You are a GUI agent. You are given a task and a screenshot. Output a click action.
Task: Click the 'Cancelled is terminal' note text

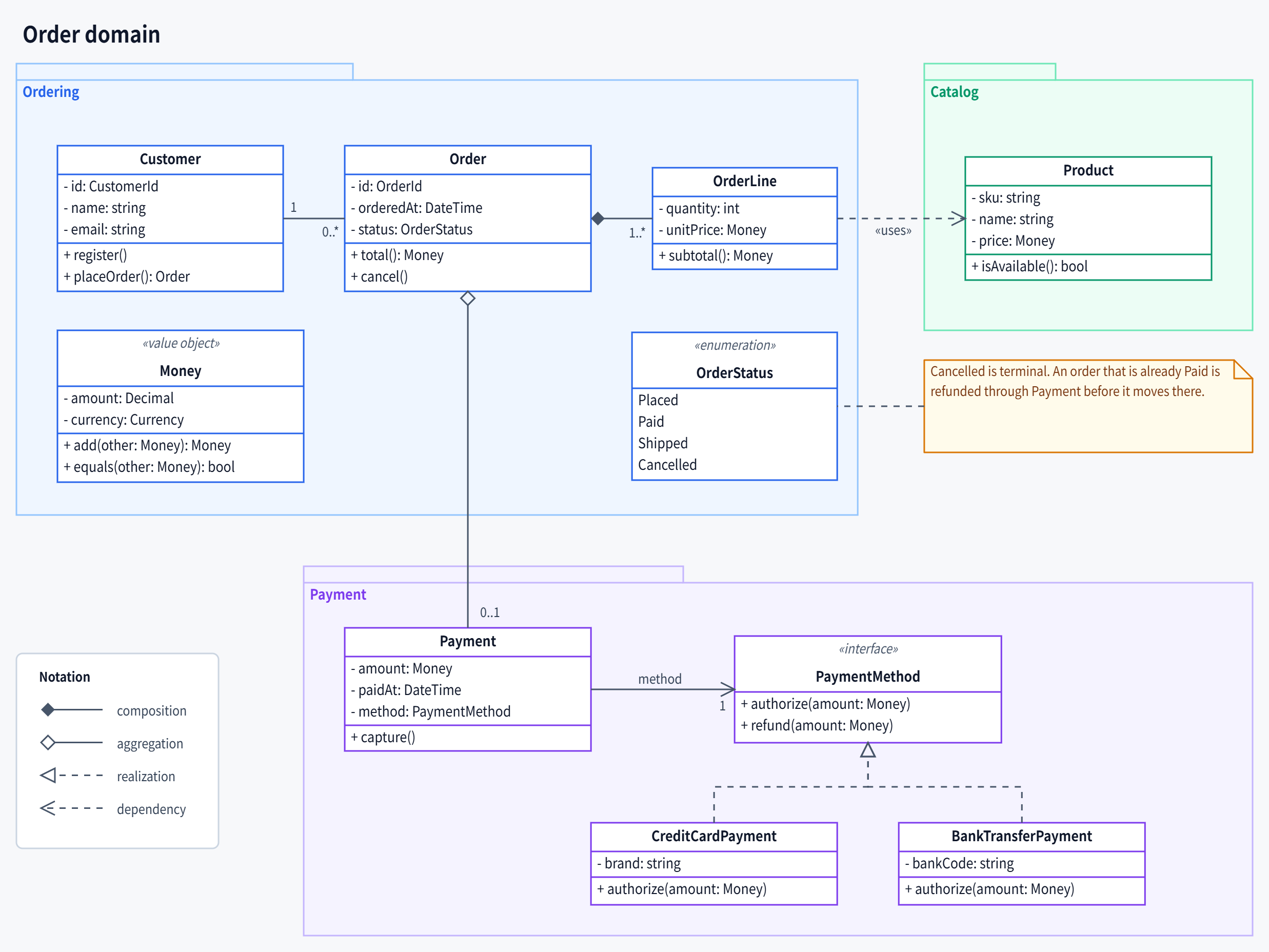coord(1075,381)
